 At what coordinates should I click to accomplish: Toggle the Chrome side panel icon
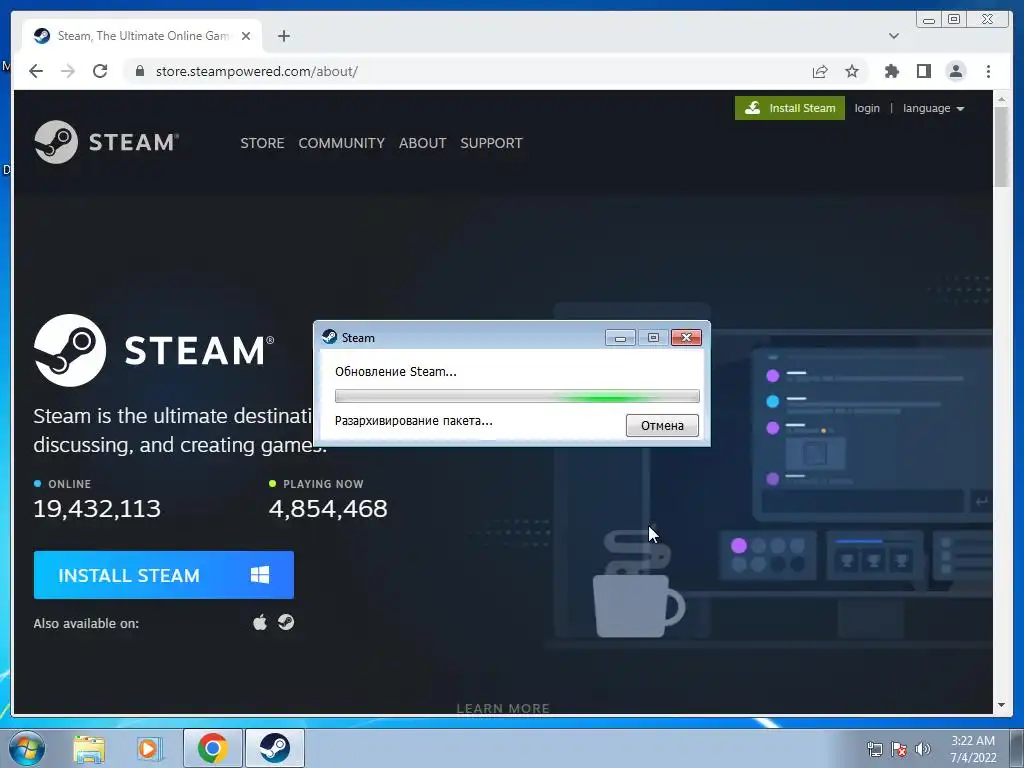pos(923,71)
